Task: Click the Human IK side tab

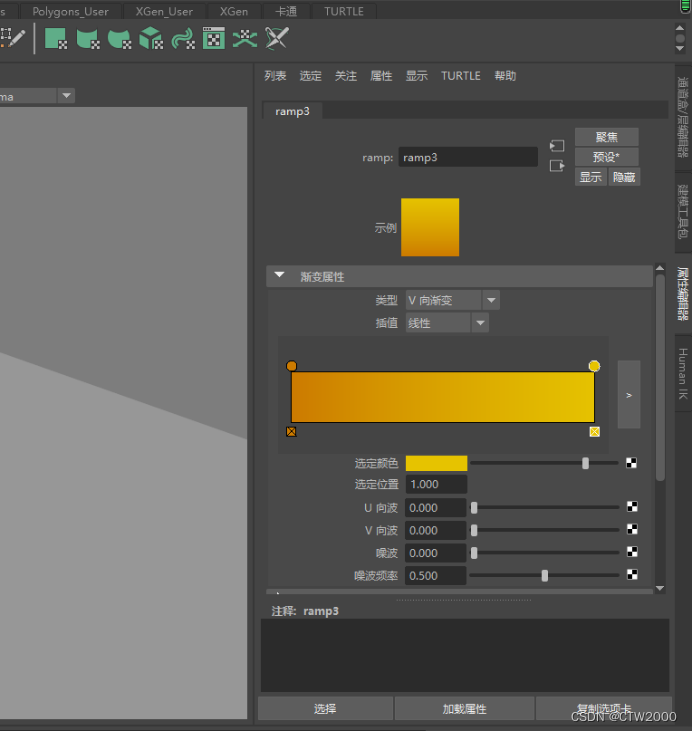Action: coord(683,373)
